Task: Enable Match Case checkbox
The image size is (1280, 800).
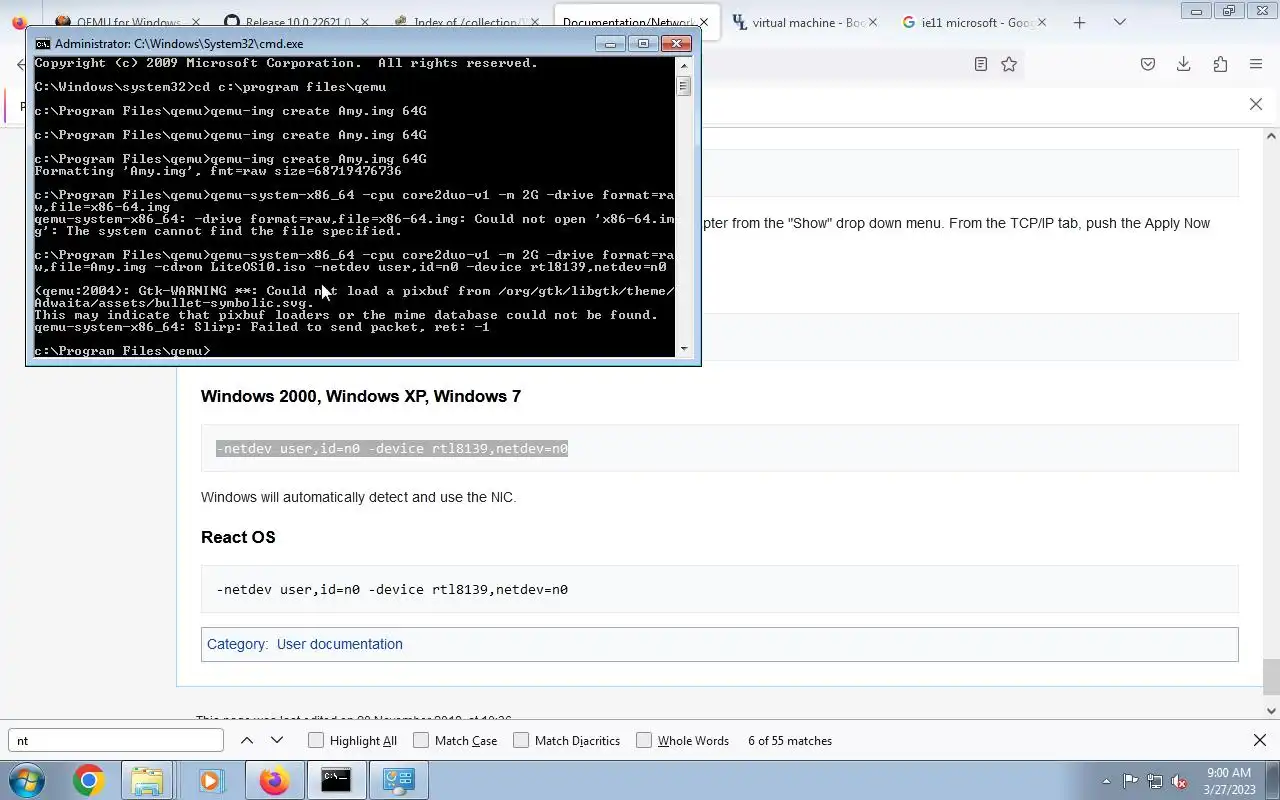Action: pos(421,740)
